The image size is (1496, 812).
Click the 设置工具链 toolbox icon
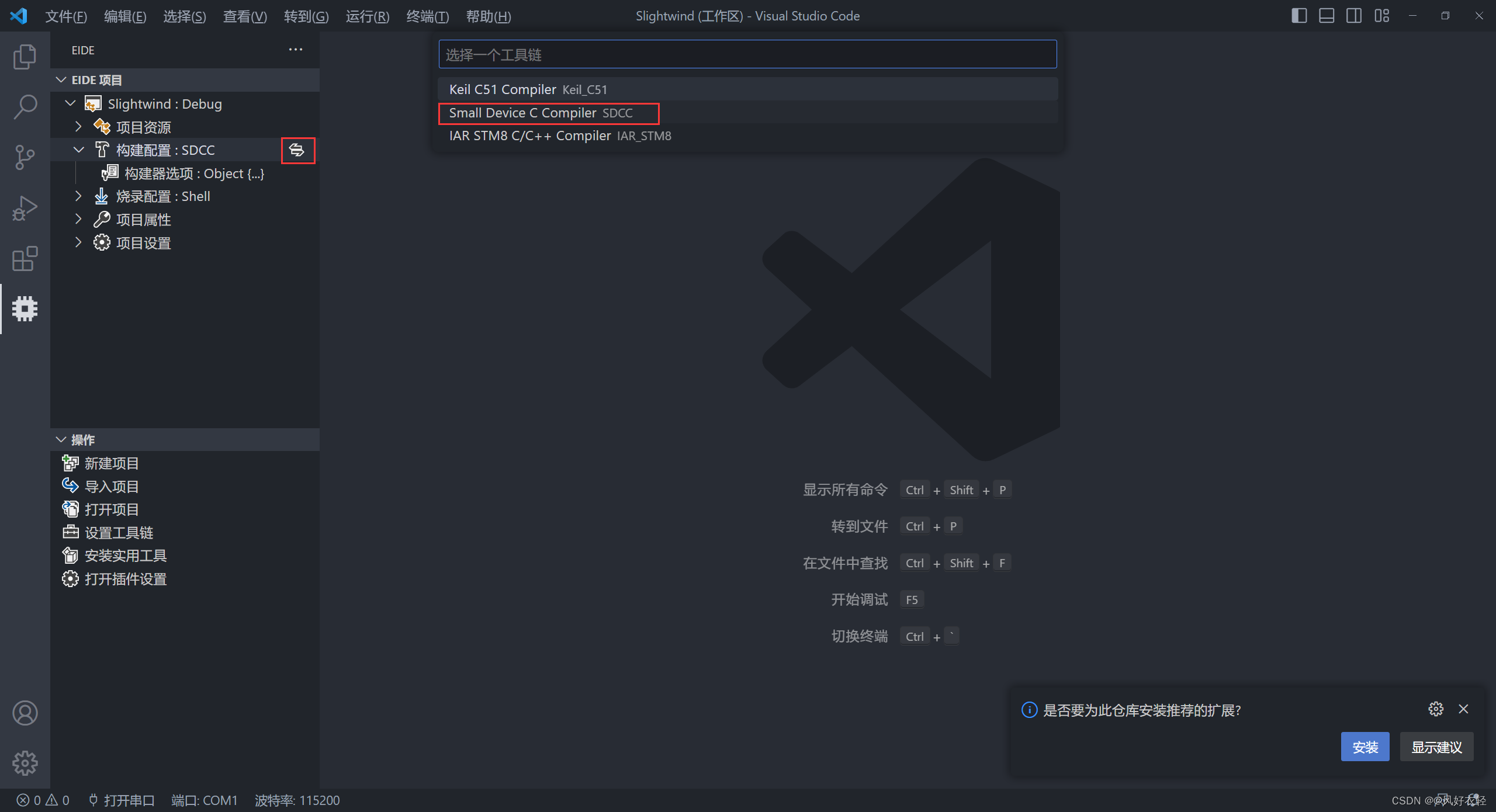click(x=70, y=532)
